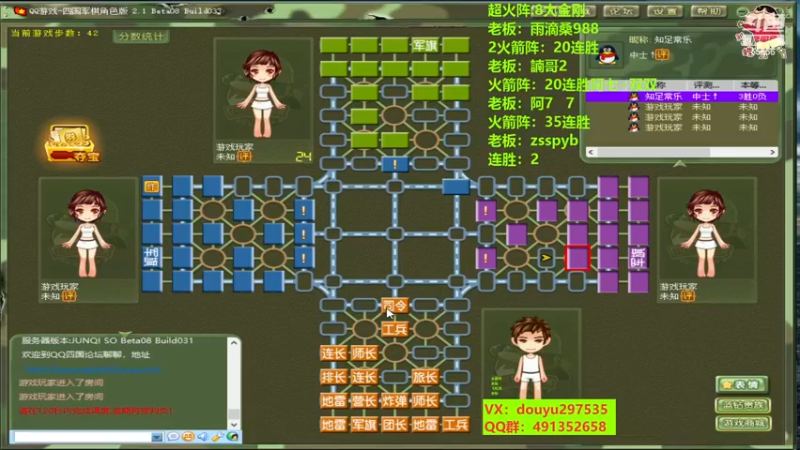
Task: Click the globe avatar icon in chat toolbar
Action: coord(233,437)
